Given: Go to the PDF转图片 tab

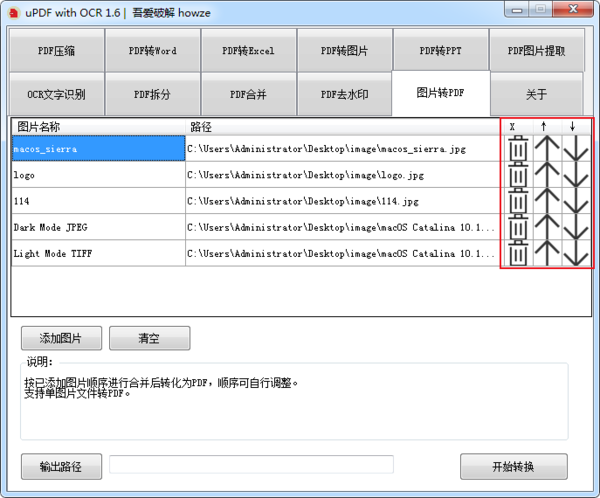Looking at the screenshot, I should point(345,51).
